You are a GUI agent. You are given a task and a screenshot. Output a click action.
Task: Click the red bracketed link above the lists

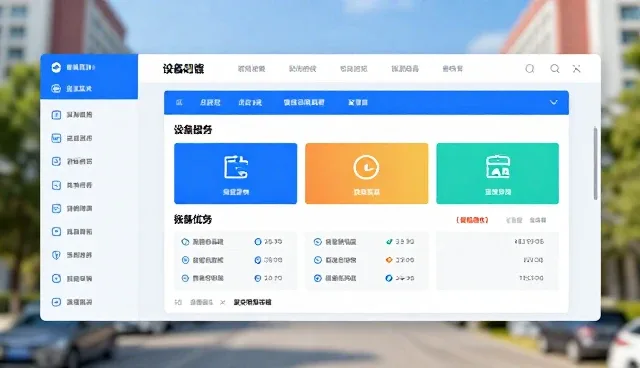click(472, 220)
